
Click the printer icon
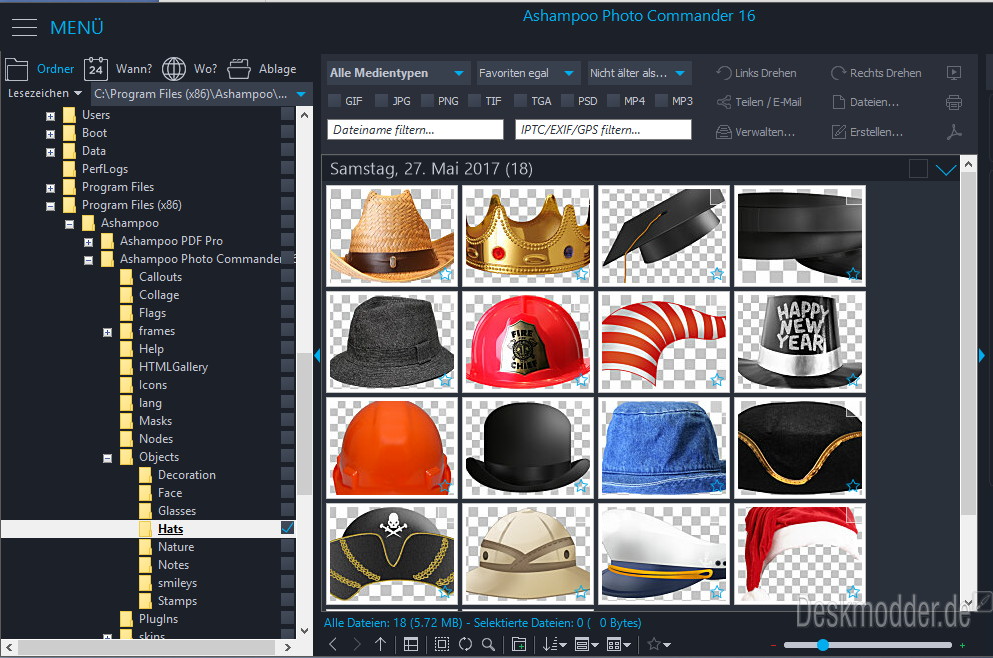[954, 102]
